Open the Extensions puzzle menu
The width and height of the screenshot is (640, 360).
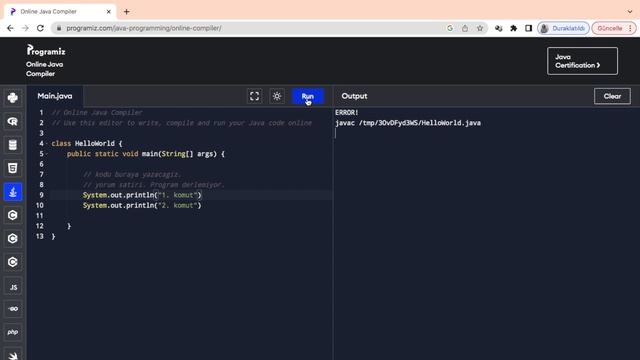(x=513, y=28)
